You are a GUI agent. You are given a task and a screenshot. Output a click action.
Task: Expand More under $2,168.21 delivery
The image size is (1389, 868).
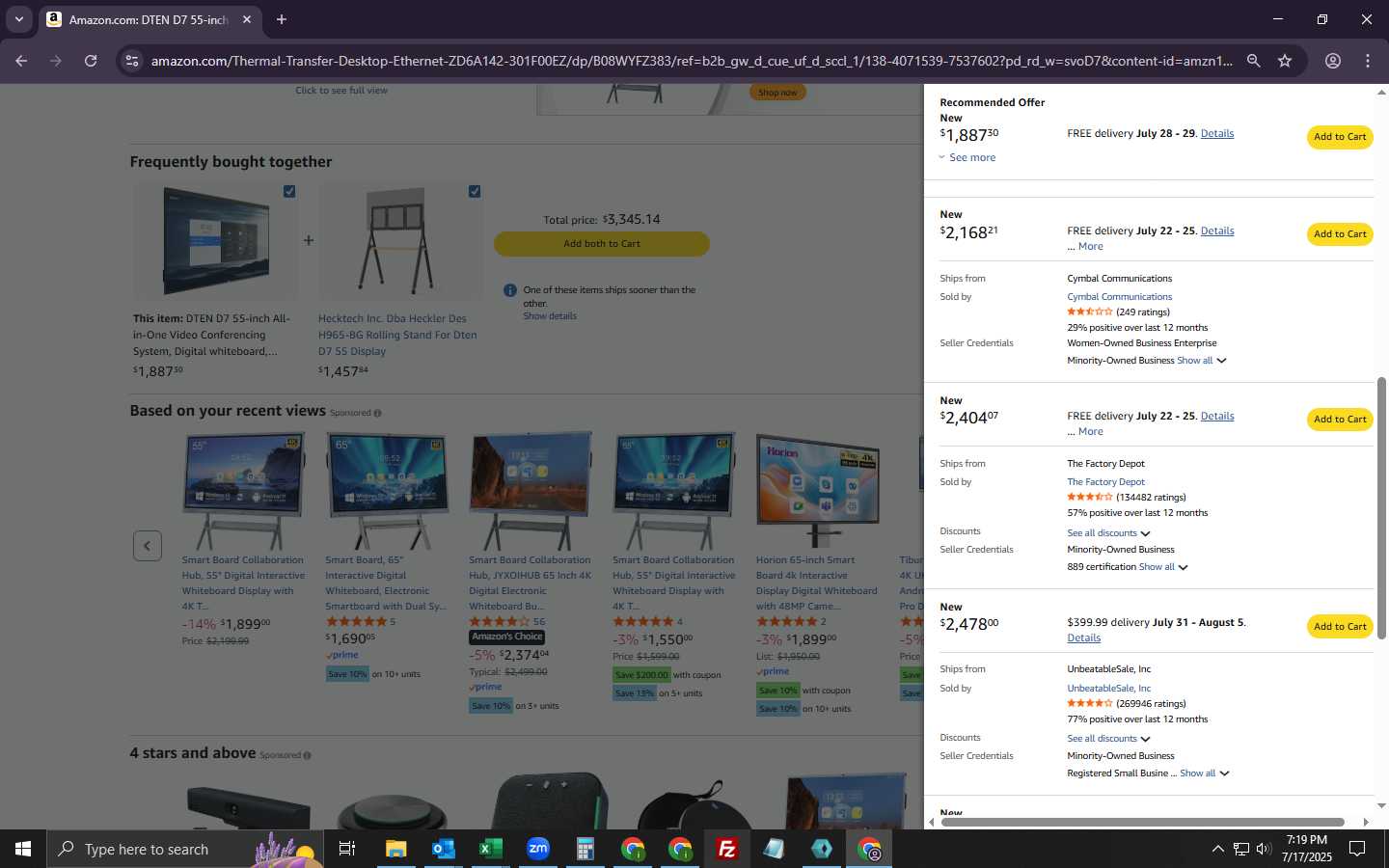click(1090, 247)
